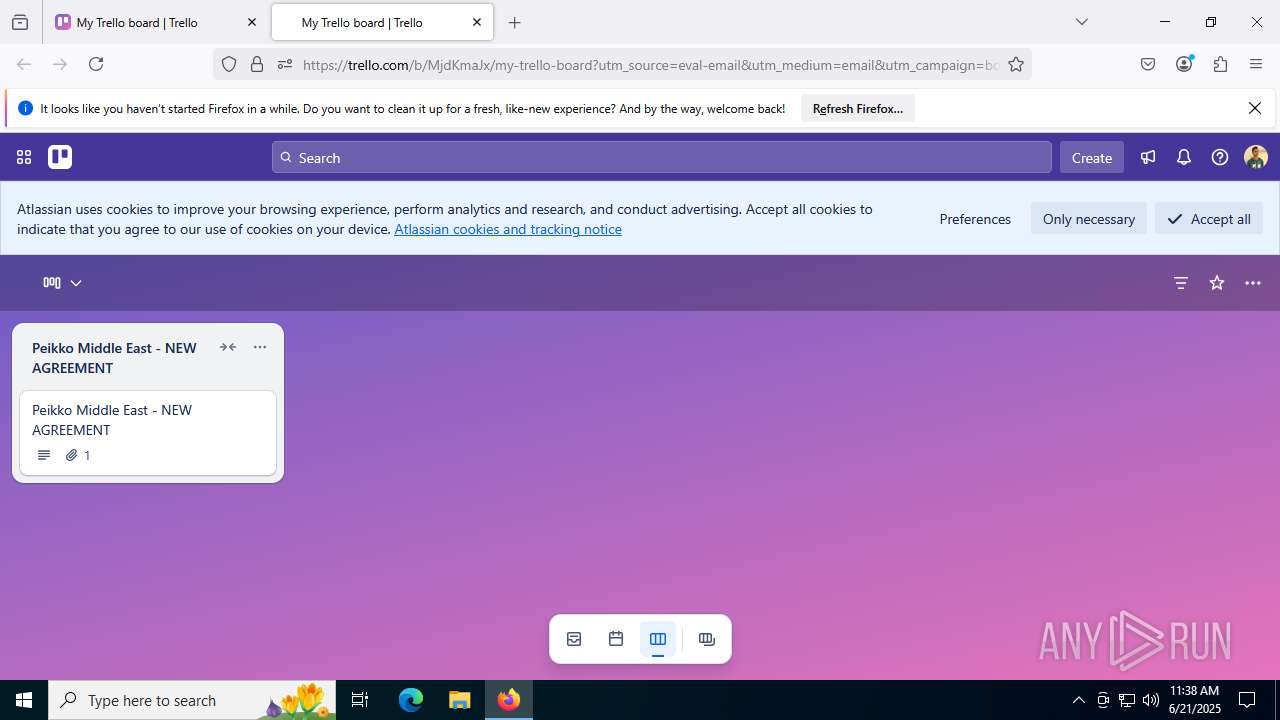Star the Trello board
This screenshot has width=1280, height=720.
tap(1217, 283)
